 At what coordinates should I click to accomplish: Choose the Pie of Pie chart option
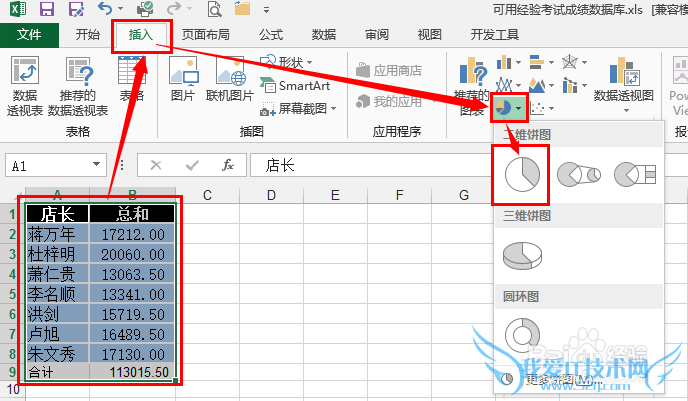click(x=578, y=175)
